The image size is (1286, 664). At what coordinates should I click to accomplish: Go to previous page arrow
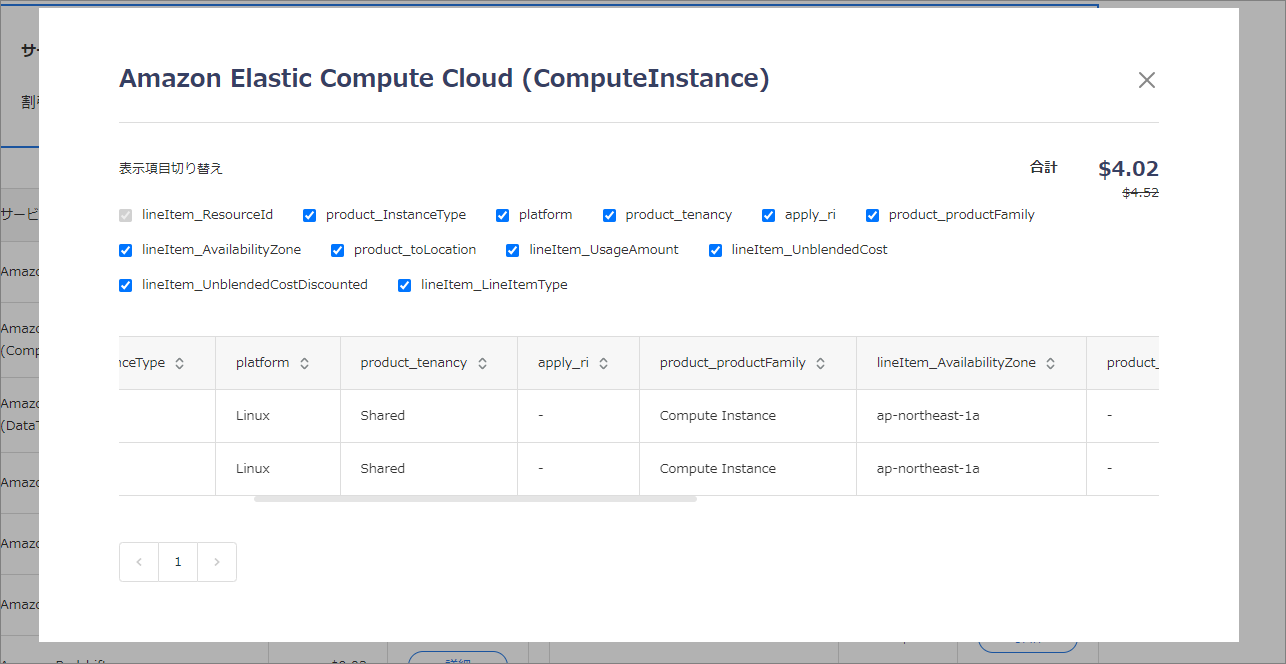point(139,562)
